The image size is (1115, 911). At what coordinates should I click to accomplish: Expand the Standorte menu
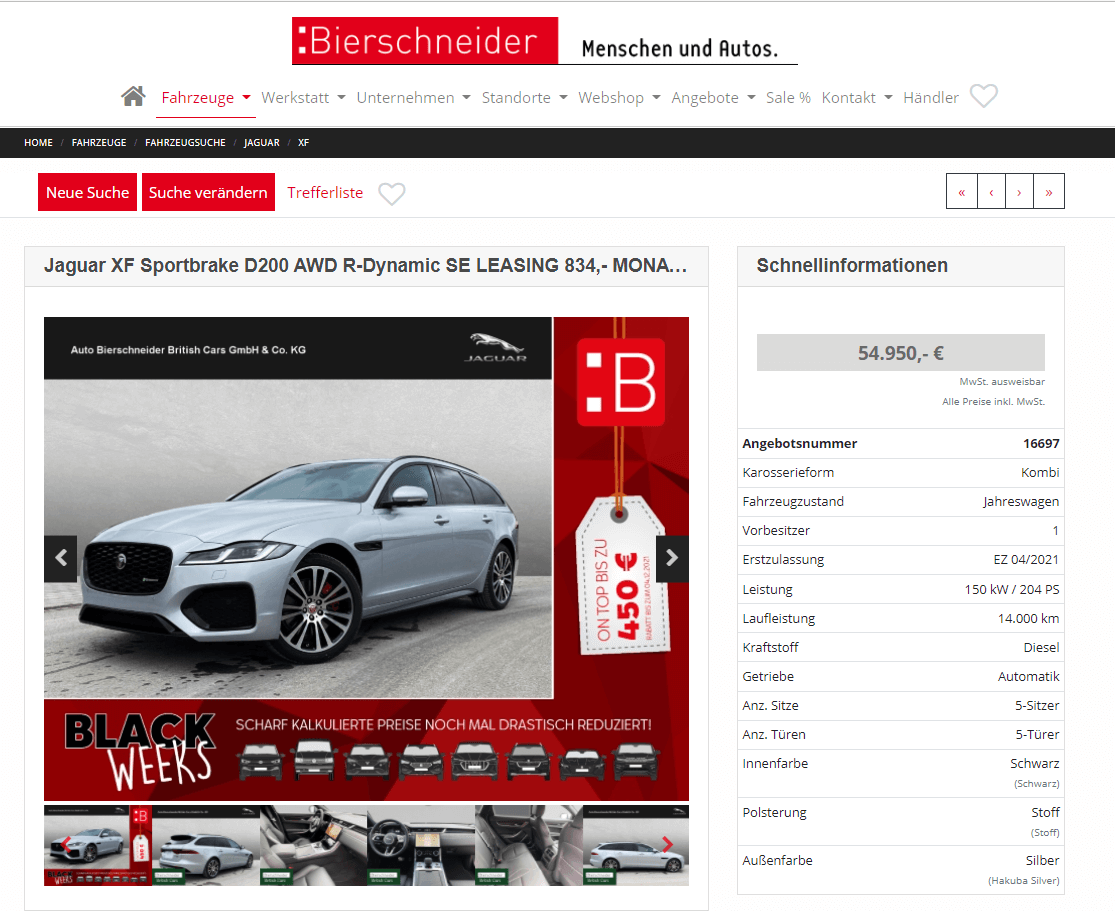point(524,98)
